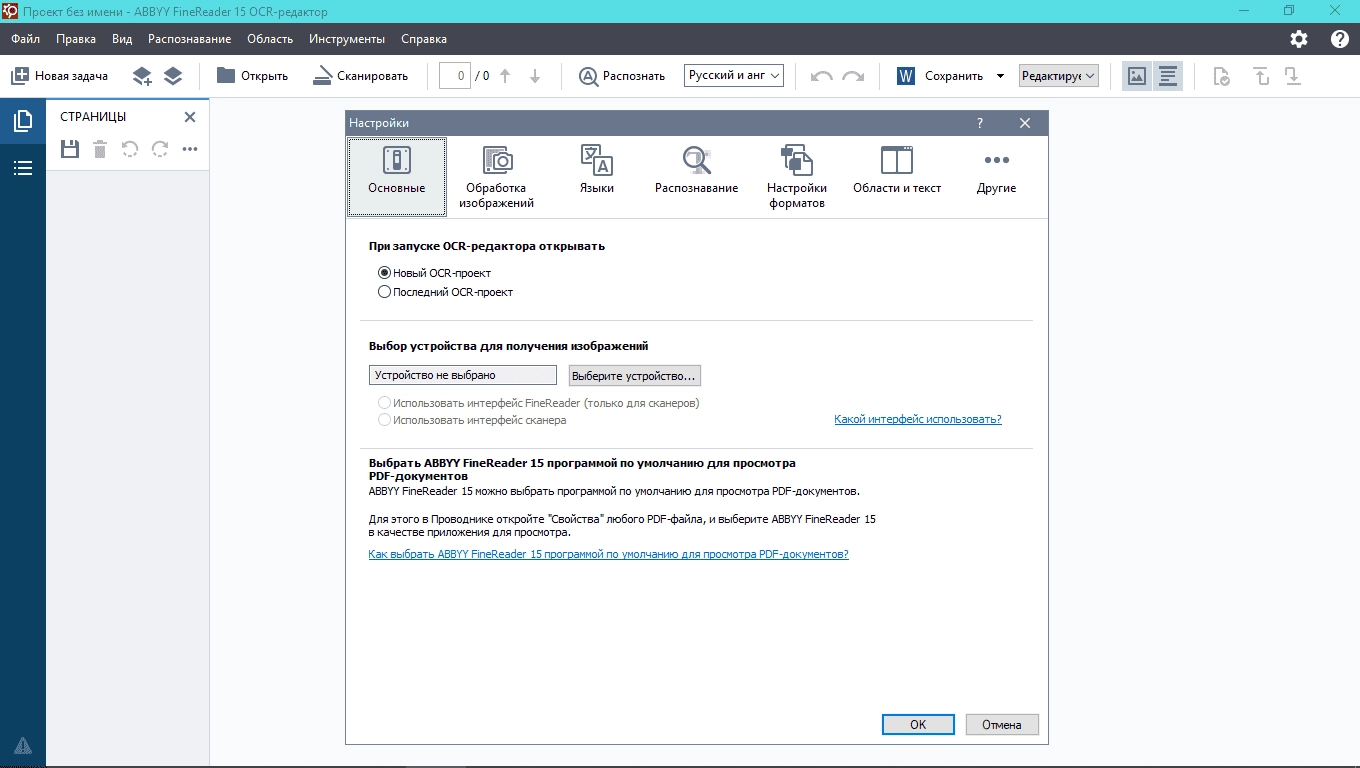Open the recognition language dropdown
1360x768 pixels.
[x=734, y=75]
